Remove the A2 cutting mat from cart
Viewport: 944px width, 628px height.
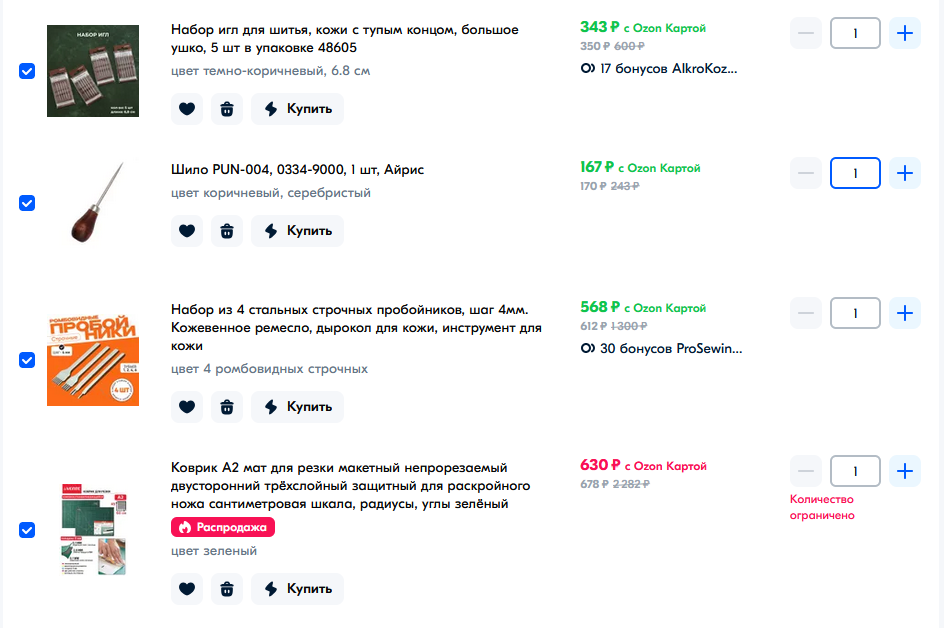[x=227, y=589]
